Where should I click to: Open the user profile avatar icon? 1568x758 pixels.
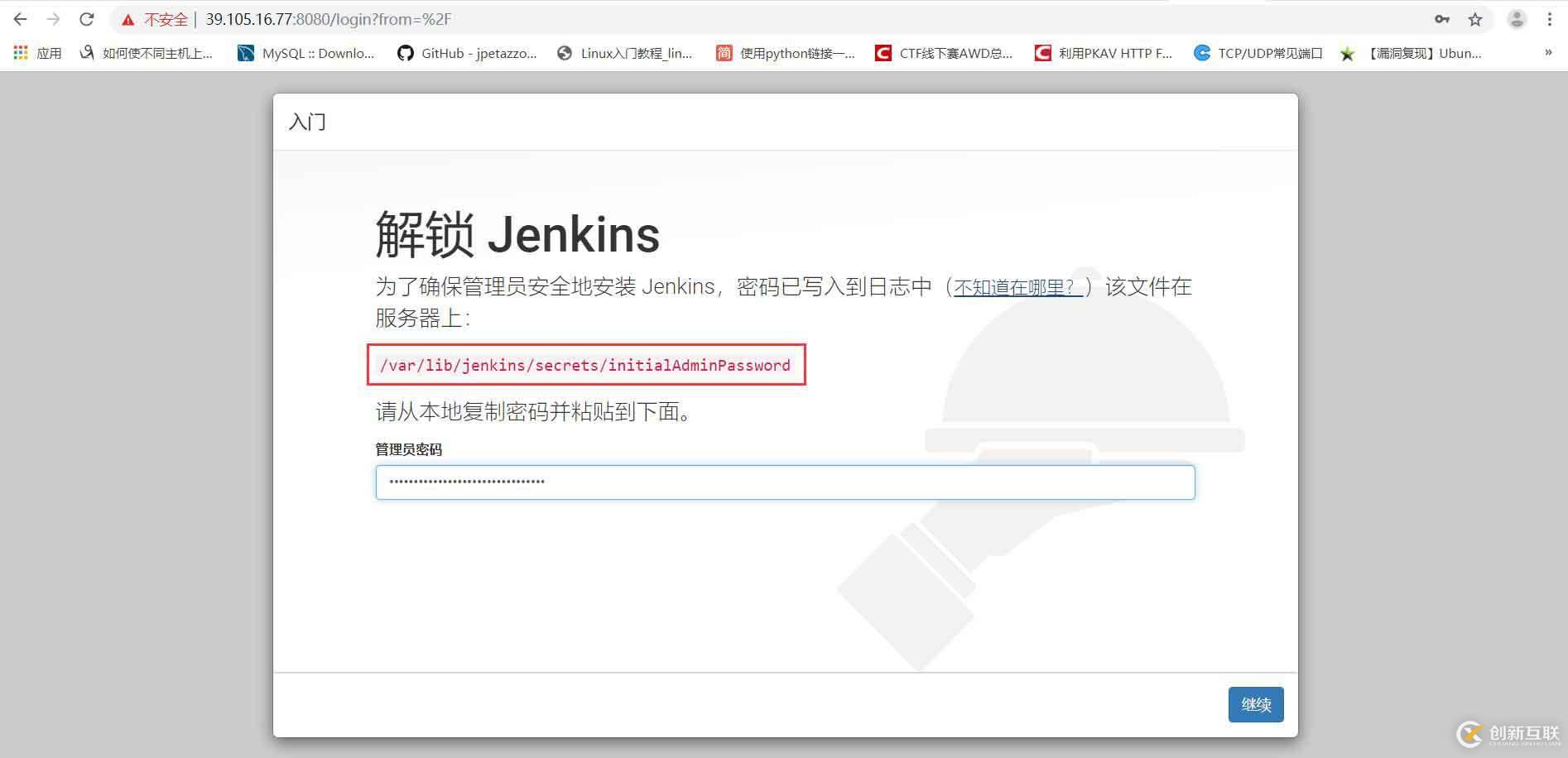pyautogui.click(x=1517, y=19)
